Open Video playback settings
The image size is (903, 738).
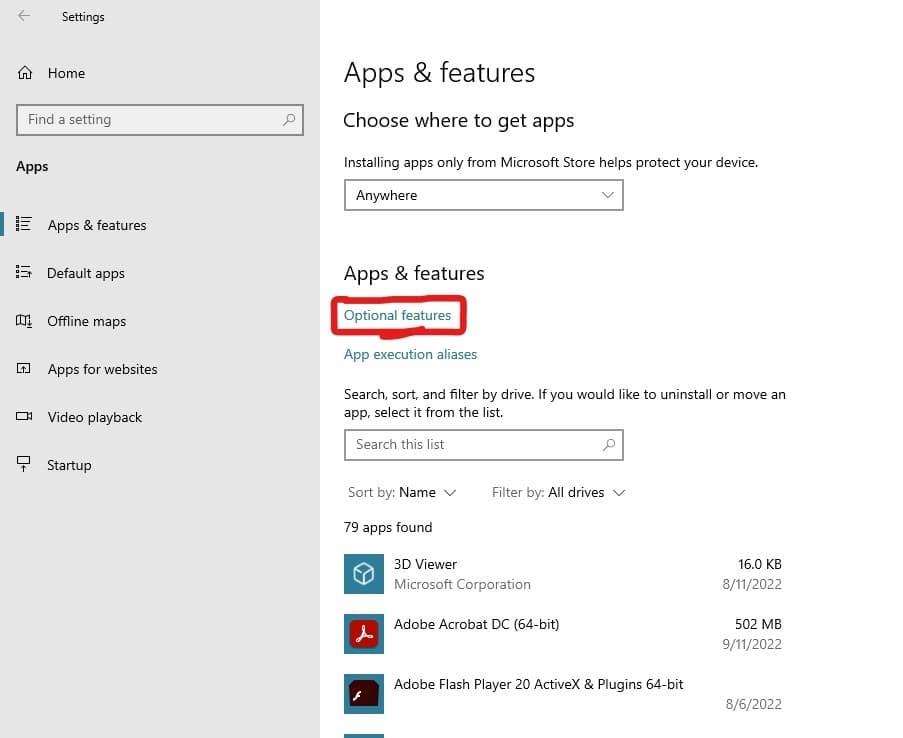[x=94, y=416]
